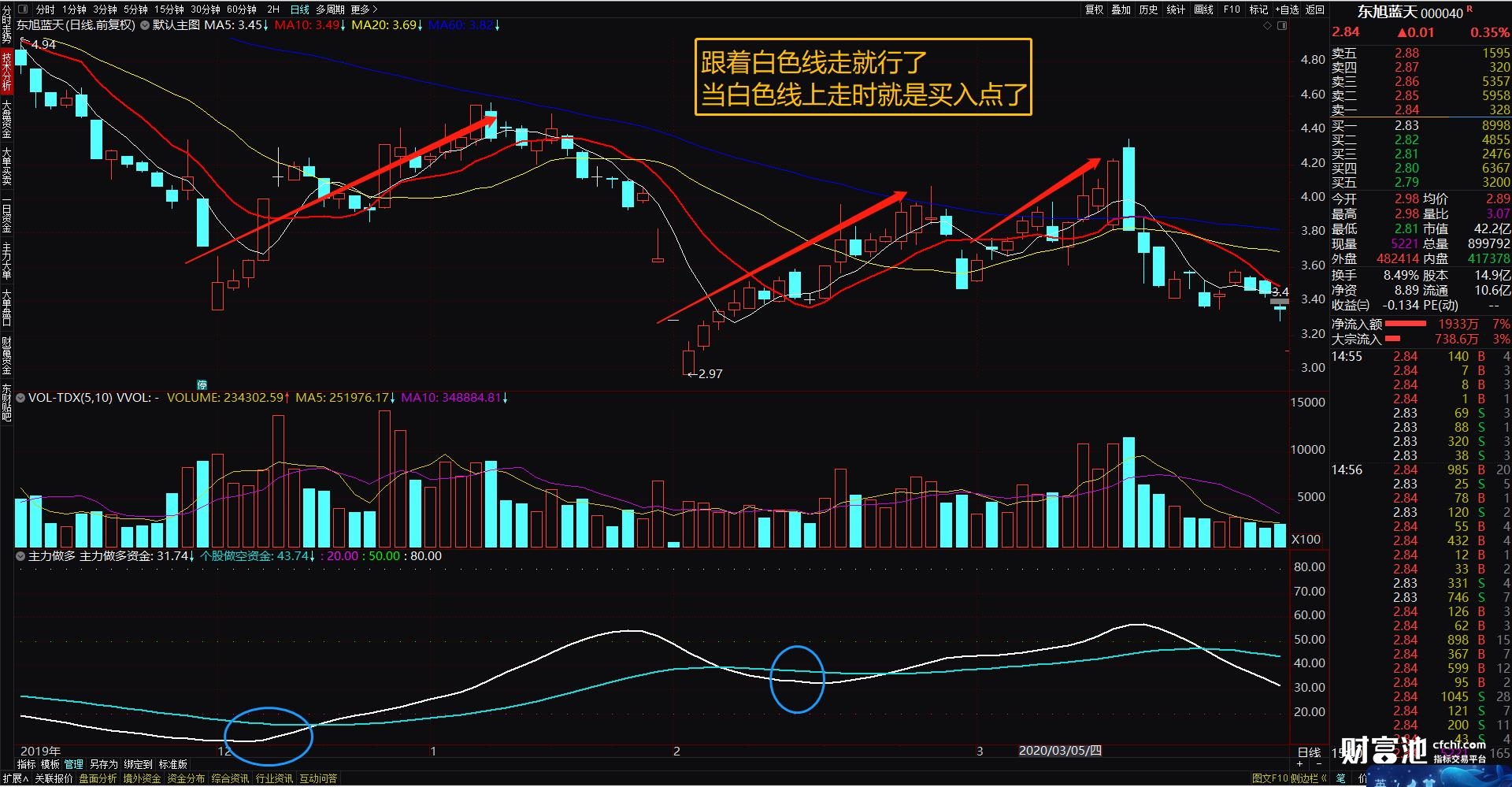
Task: Open the 技术分析 sidebar tab
Action: click(6, 71)
